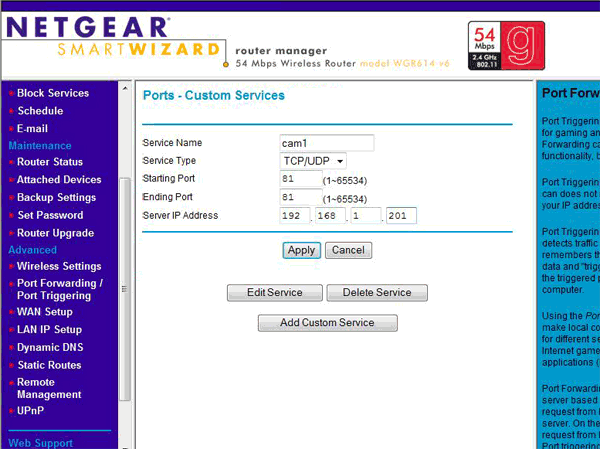Viewport: 600px width, 449px height.
Task: Open the Service Type dropdown
Action: 313,161
